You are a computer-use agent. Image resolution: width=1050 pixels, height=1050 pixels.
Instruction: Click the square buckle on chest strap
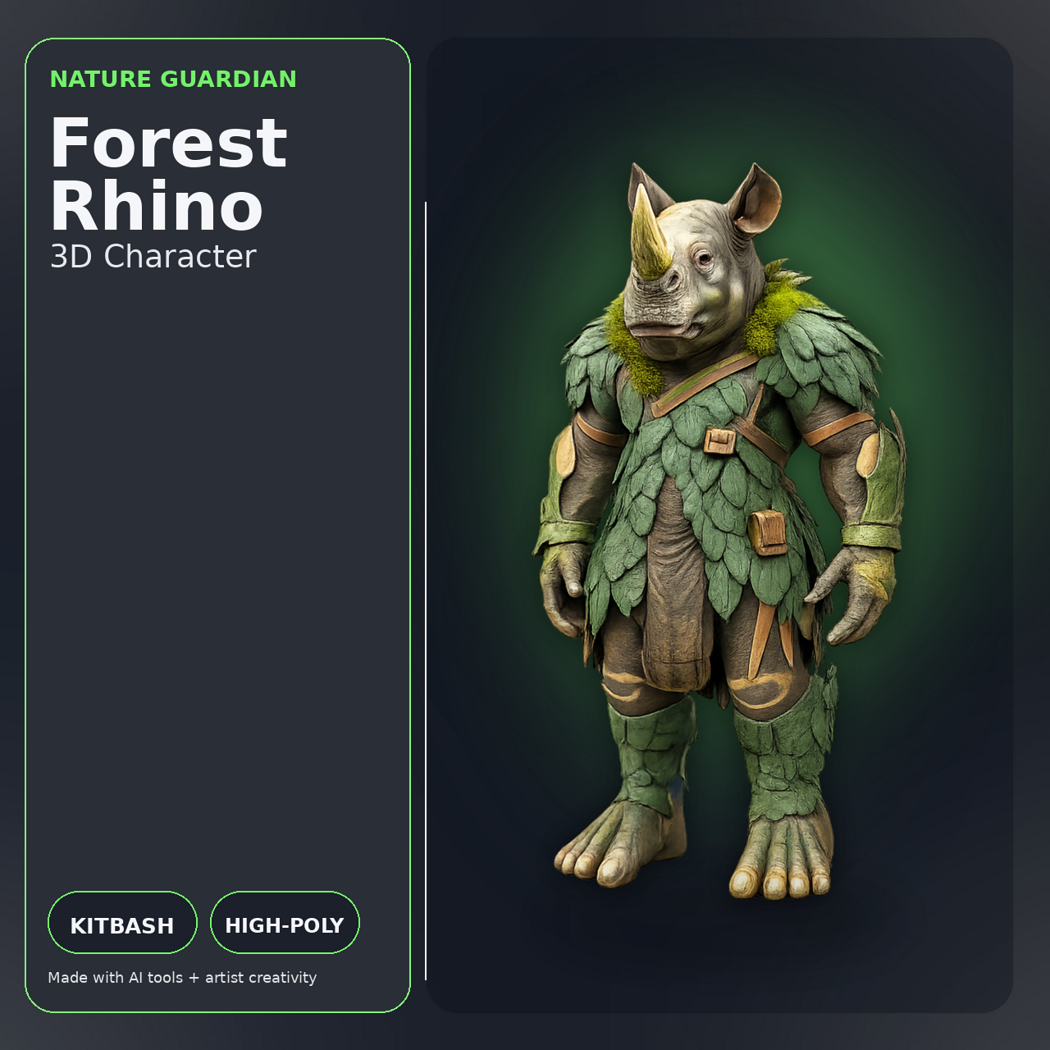(x=720, y=441)
